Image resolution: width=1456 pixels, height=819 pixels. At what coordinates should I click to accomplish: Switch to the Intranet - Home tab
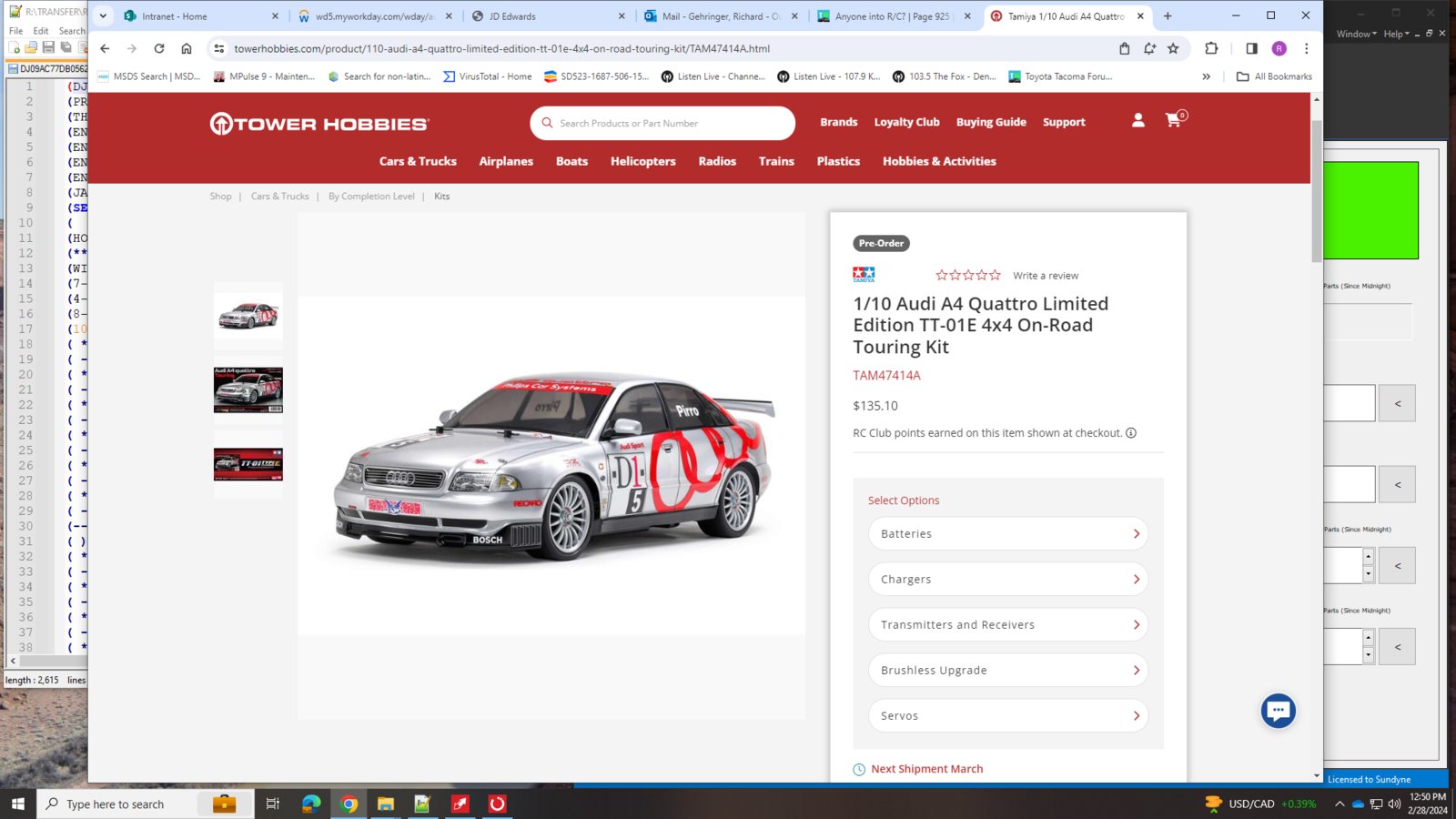(201, 16)
